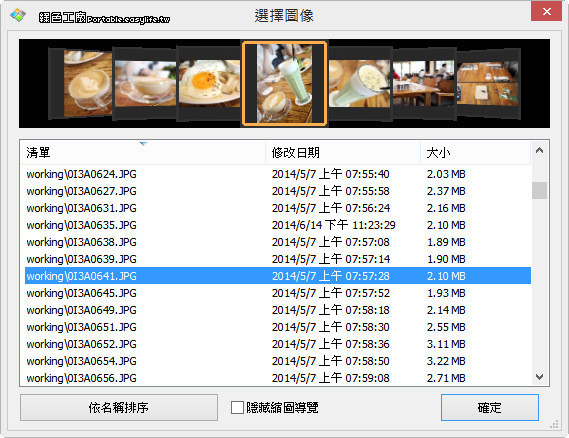Image resolution: width=569 pixels, height=438 pixels.
Task: Sort by 修改日期 column header
Action: (343, 152)
